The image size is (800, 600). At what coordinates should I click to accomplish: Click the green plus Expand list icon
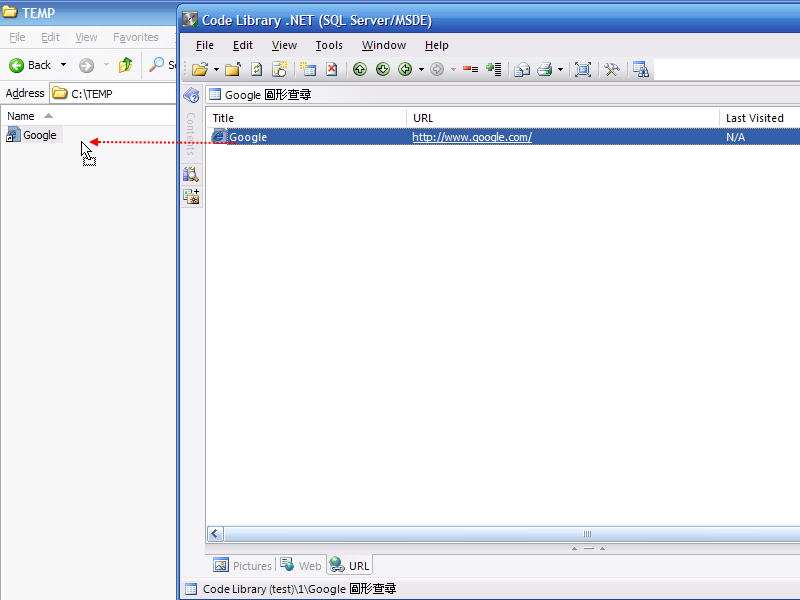tap(494, 69)
